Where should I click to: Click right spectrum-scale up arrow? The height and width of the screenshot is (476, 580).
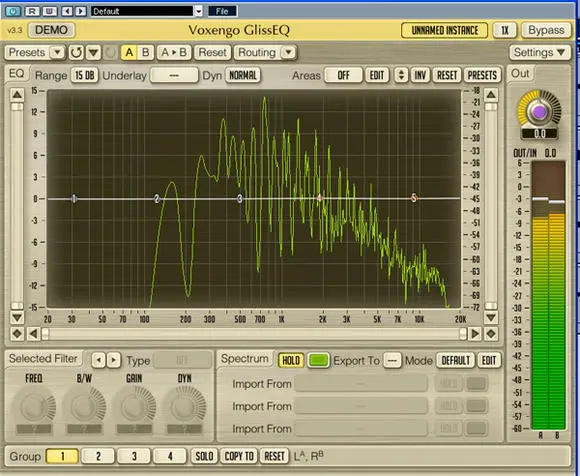[x=490, y=95]
